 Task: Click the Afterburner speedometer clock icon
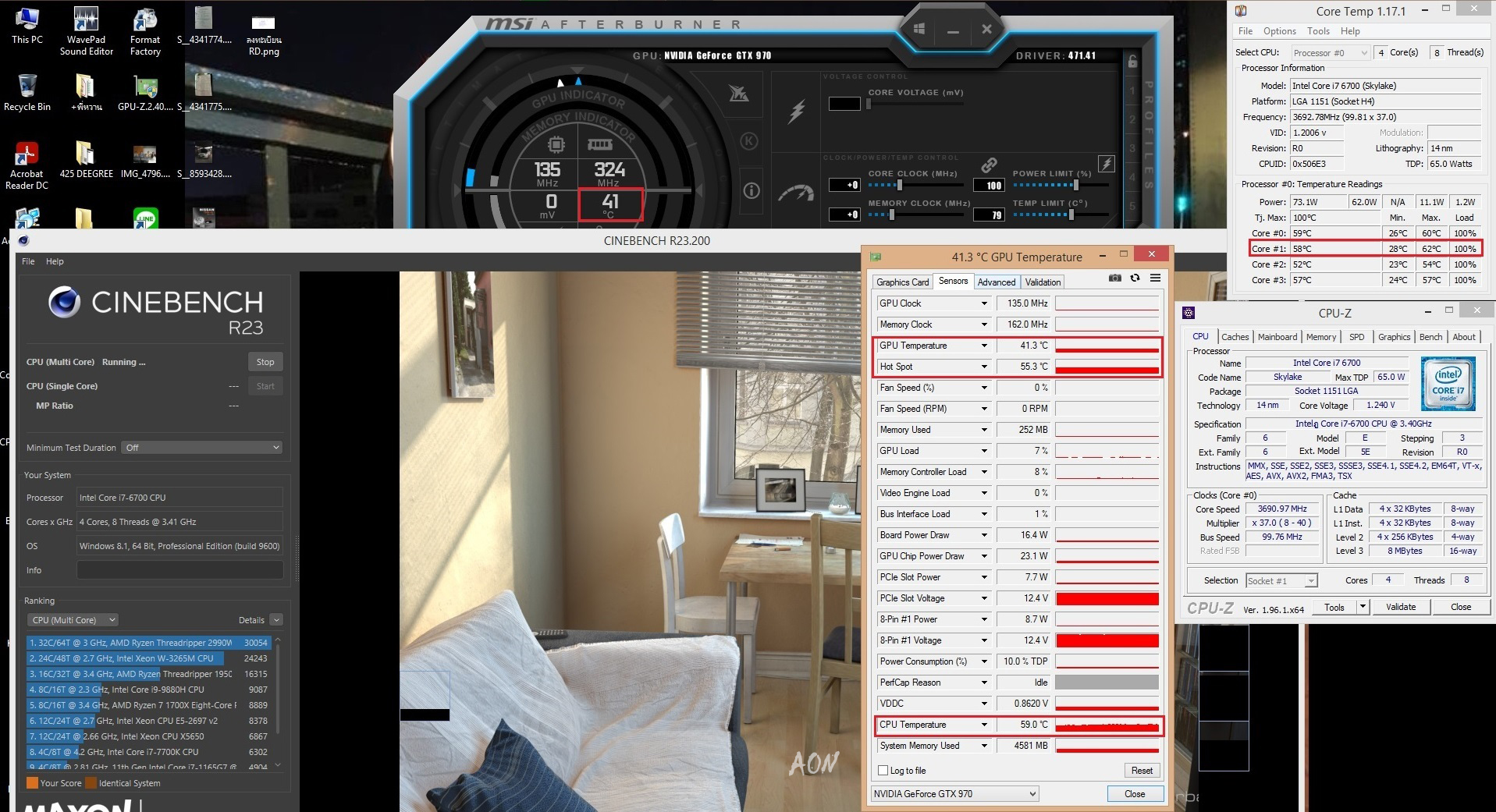tap(795, 193)
